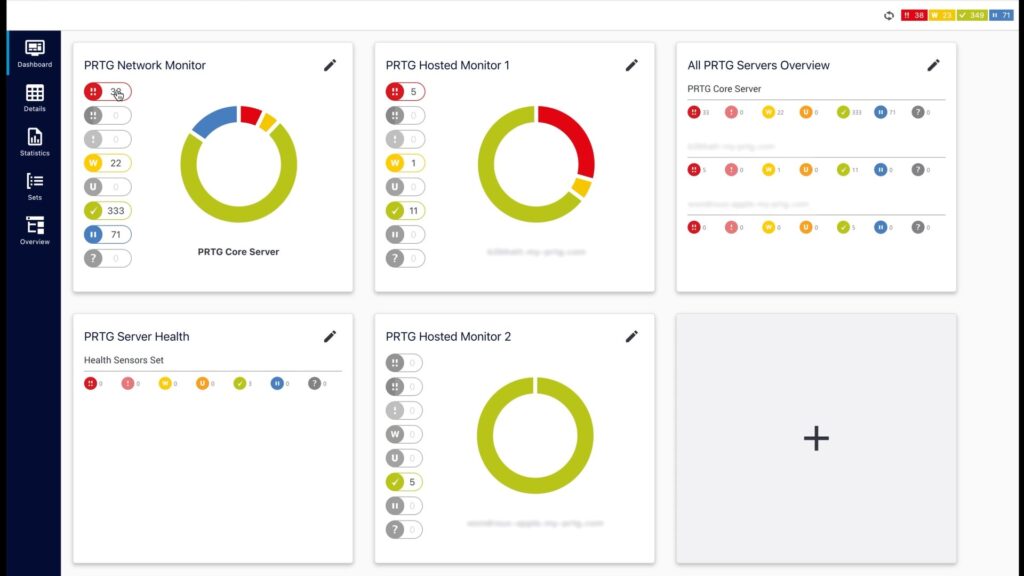Open the Sets list page
The width and height of the screenshot is (1024, 576).
click(x=34, y=185)
